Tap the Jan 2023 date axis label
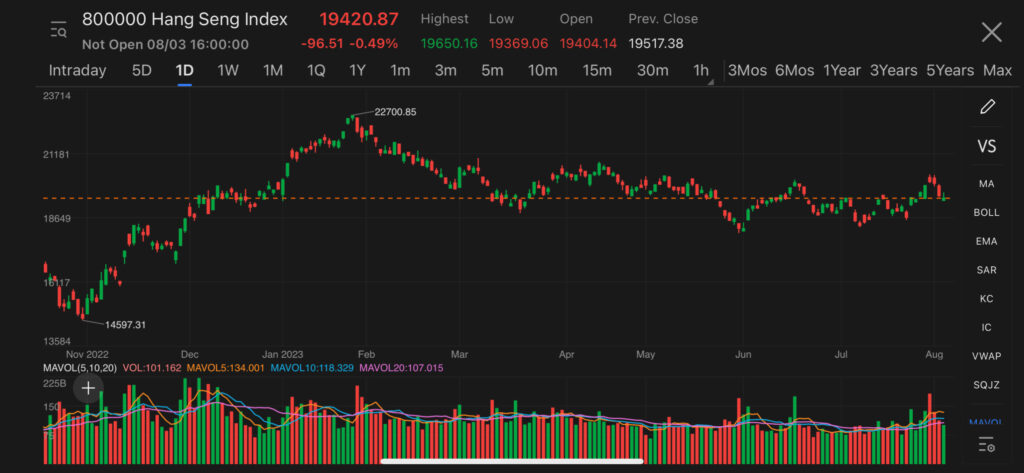 [285, 355]
